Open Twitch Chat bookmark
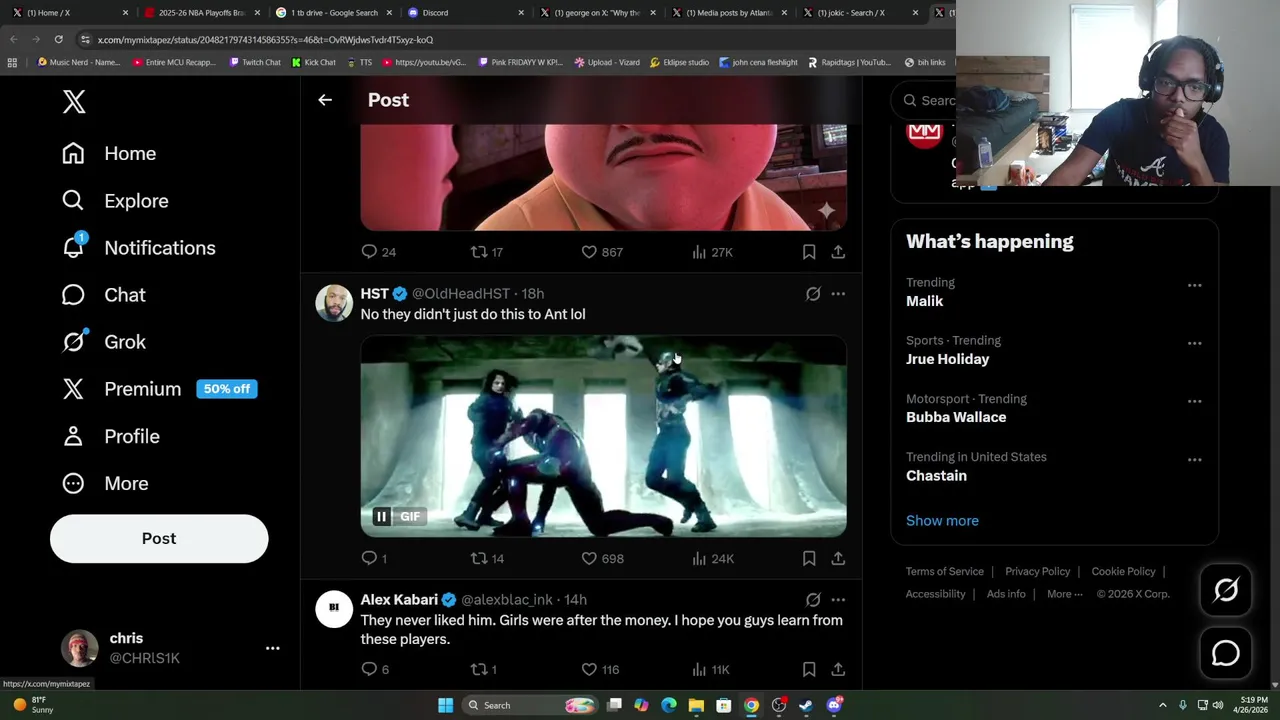 (x=255, y=62)
